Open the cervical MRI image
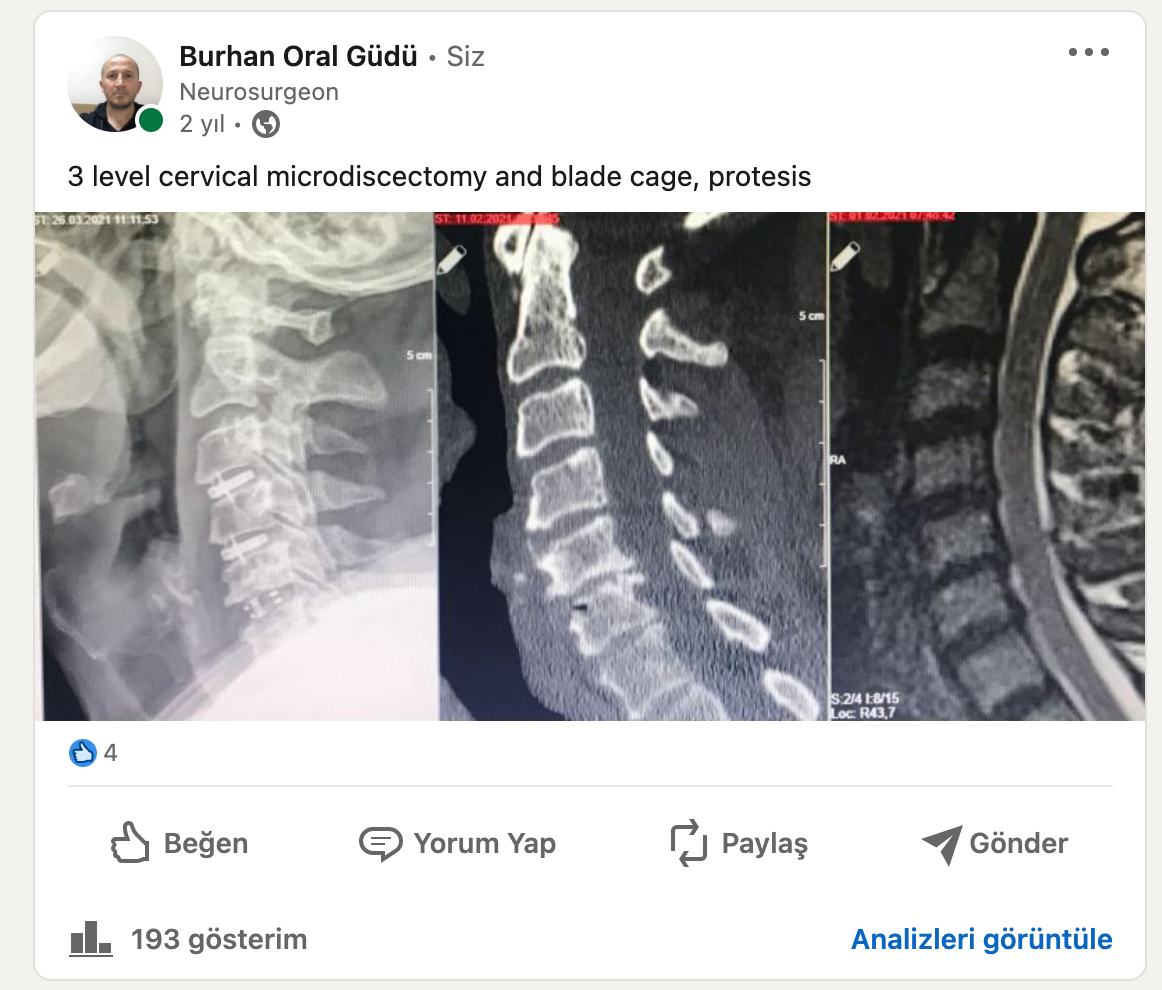The image size is (1162, 990). [x=986, y=466]
